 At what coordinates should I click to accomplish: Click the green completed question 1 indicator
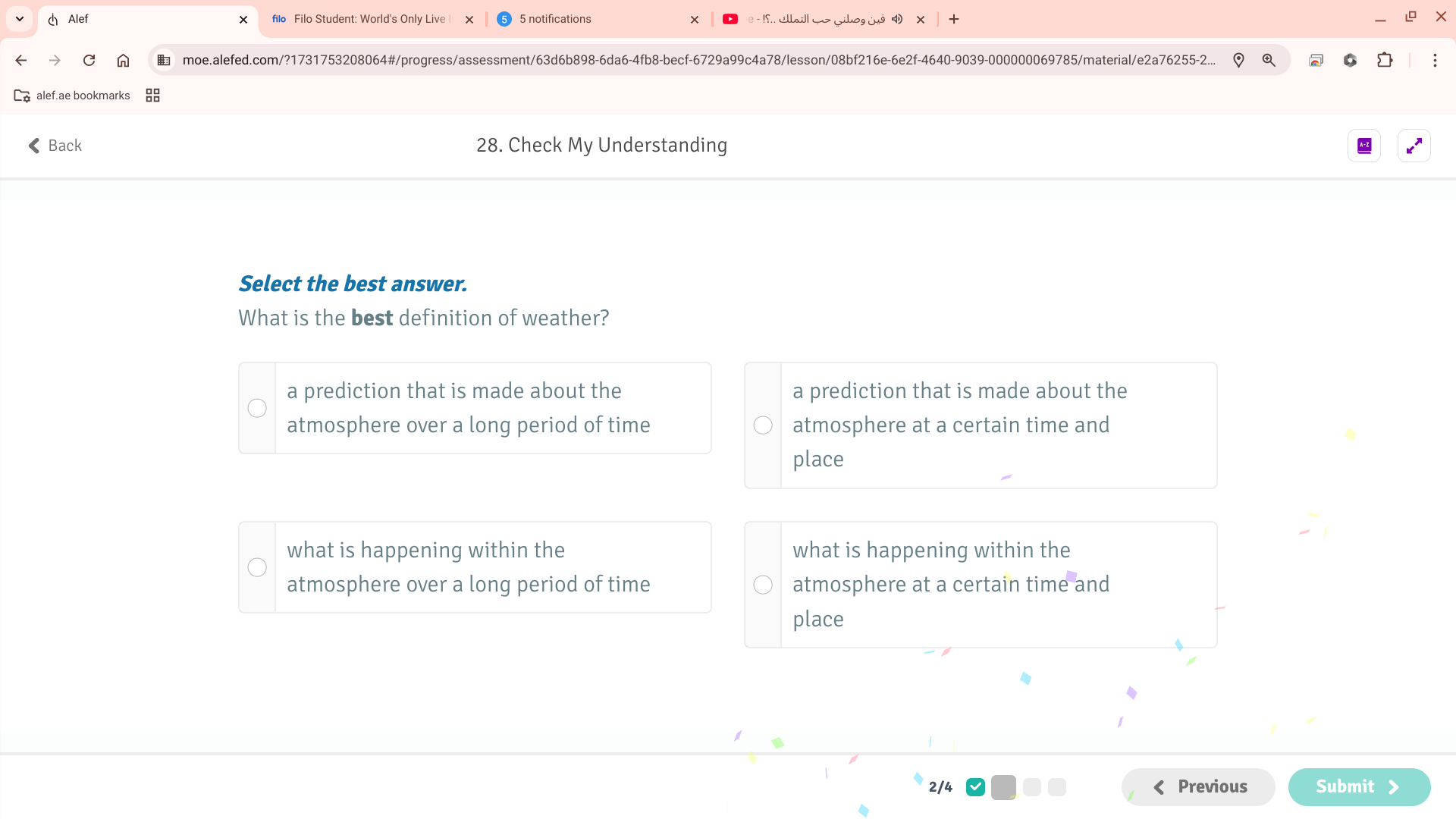click(976, 786)
